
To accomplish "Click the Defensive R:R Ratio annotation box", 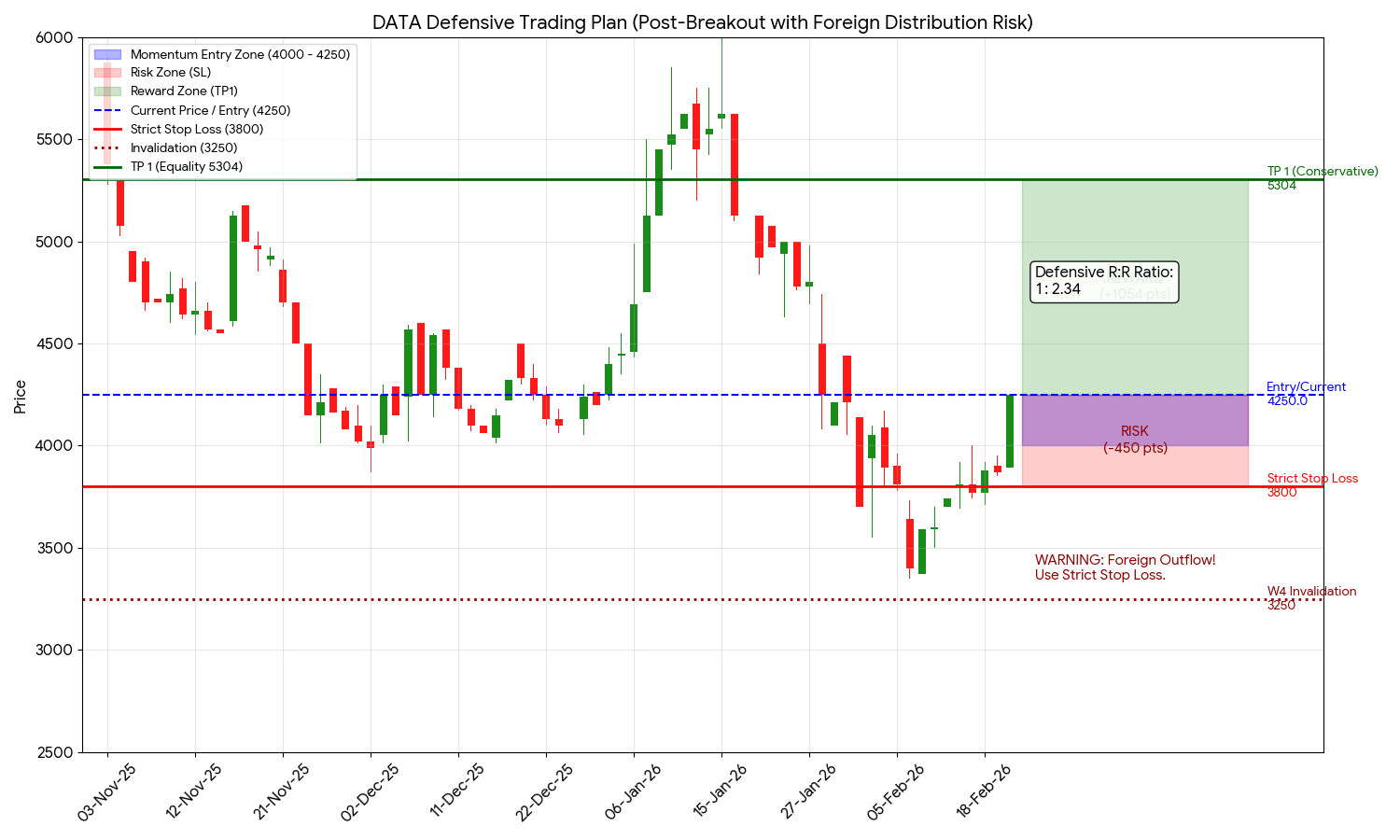I will (x=1104, y=281).
